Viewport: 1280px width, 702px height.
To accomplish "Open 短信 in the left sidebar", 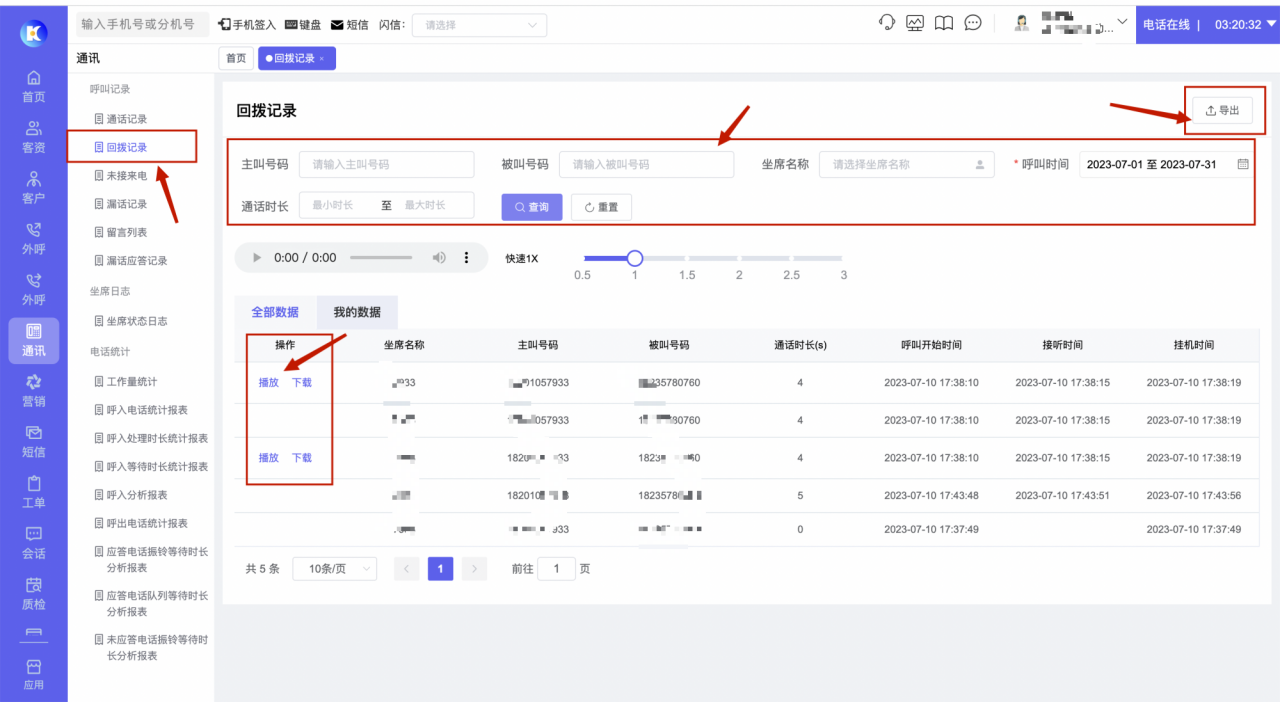I will point(34,442).
